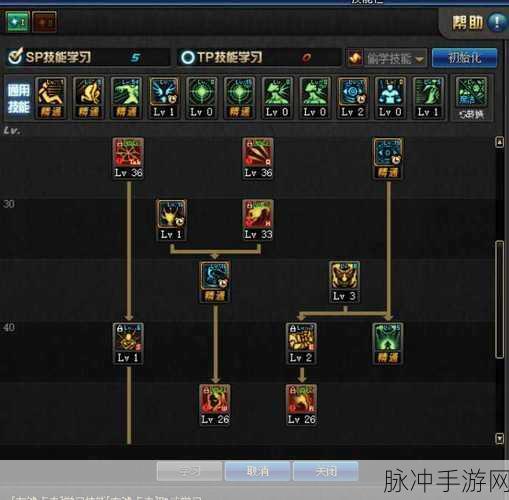Open the 帮助 help text
Image resolution: width=509 pixels, height=500 pixels.
tap(467, 23)
